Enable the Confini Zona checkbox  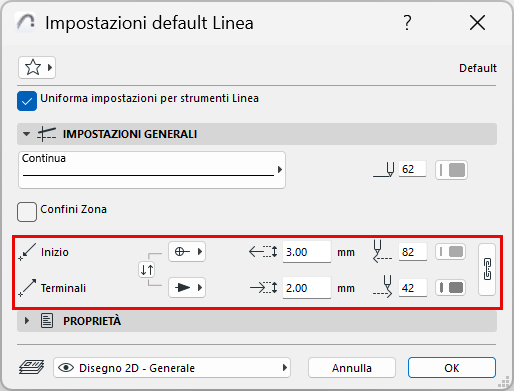27,212
